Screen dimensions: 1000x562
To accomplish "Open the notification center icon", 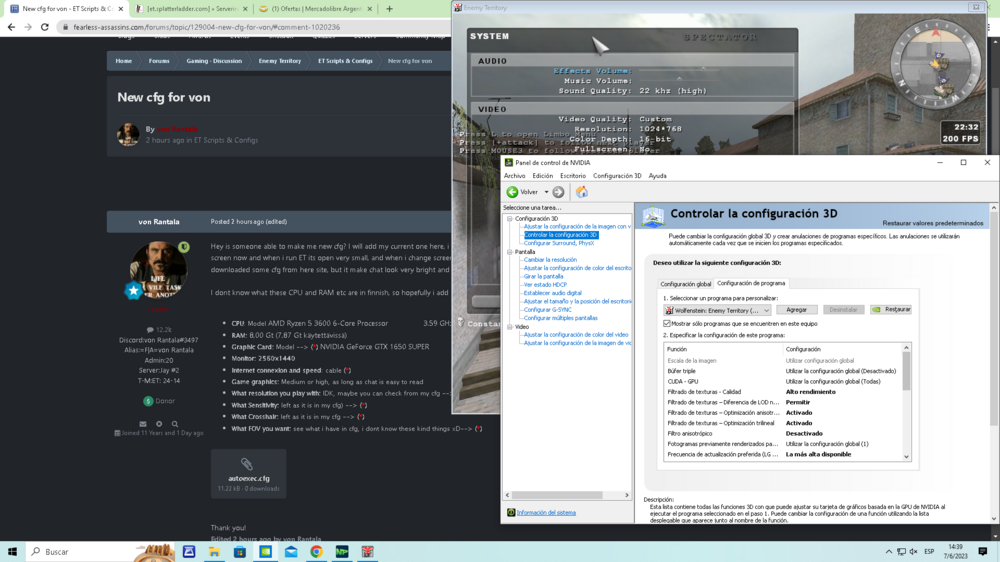I will pyautogui.click(x=983, y=552).
